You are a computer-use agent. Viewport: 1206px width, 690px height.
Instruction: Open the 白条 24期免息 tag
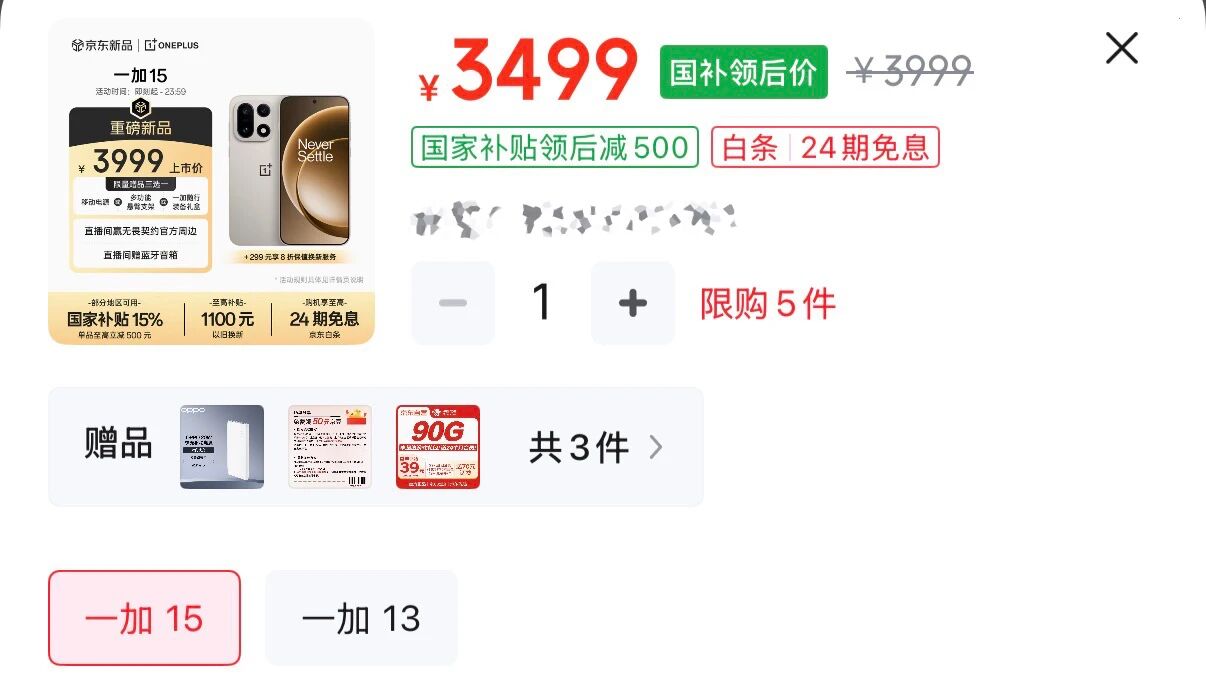pyautogui.click(x=825, y=148)
